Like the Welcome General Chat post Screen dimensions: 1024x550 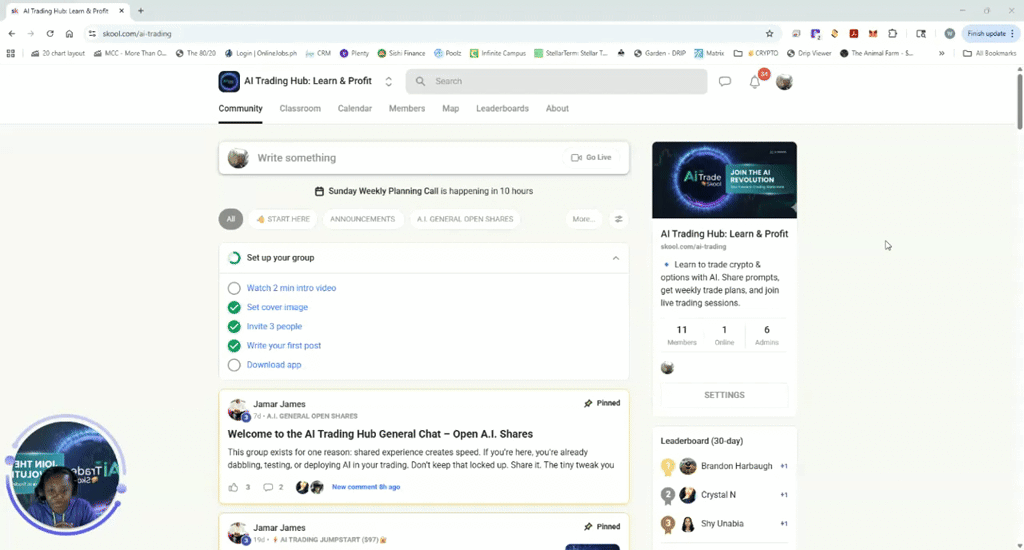pos(233,487)
